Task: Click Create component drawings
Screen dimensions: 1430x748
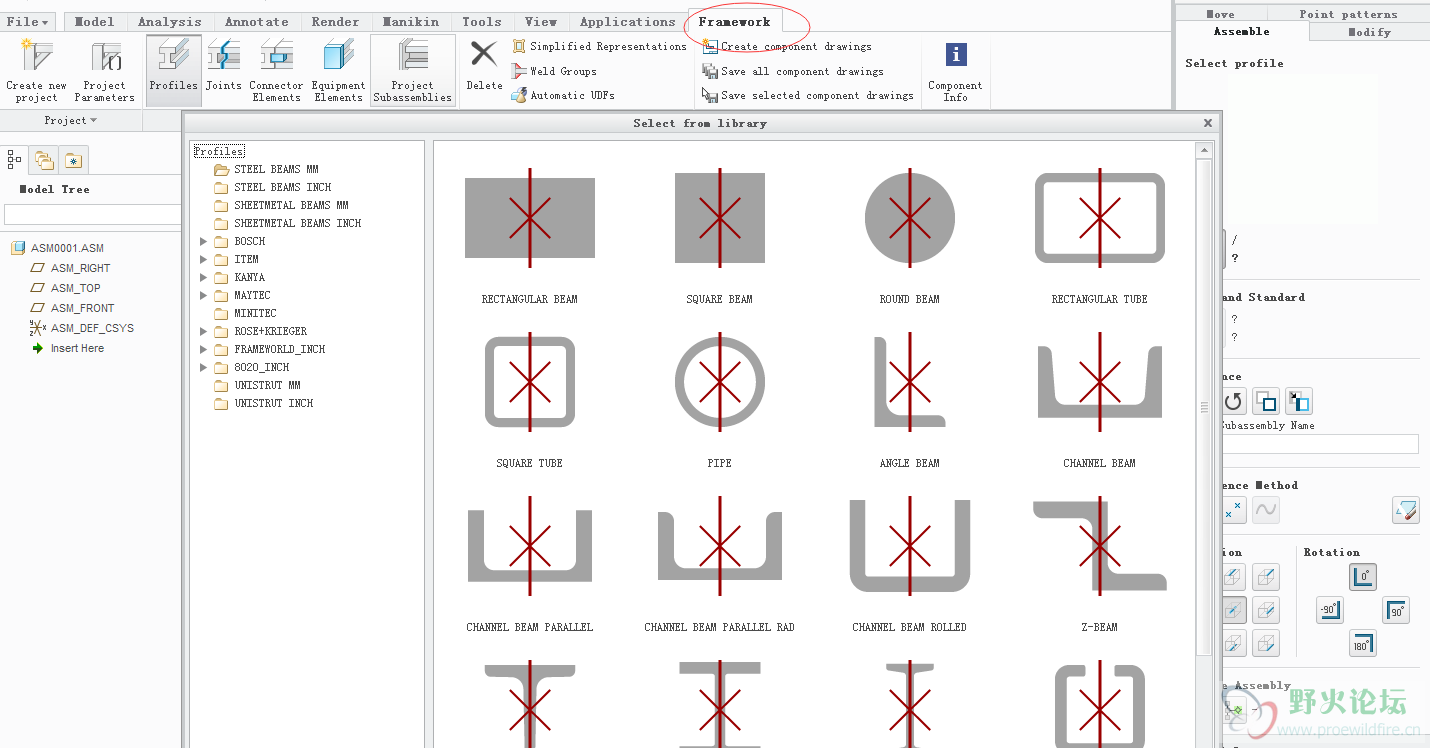Action: click(787, 47)
